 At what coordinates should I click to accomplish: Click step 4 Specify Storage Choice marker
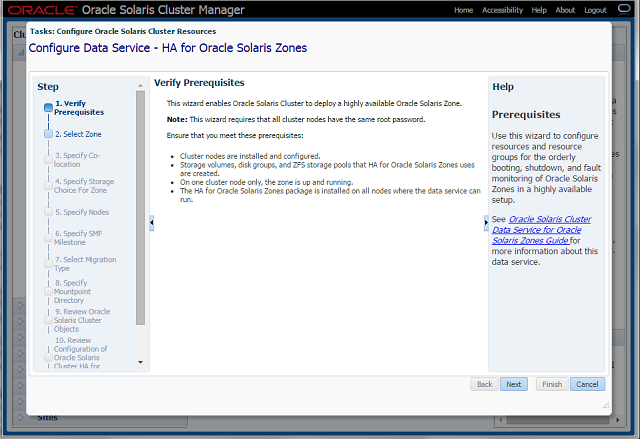pos(48,186)
